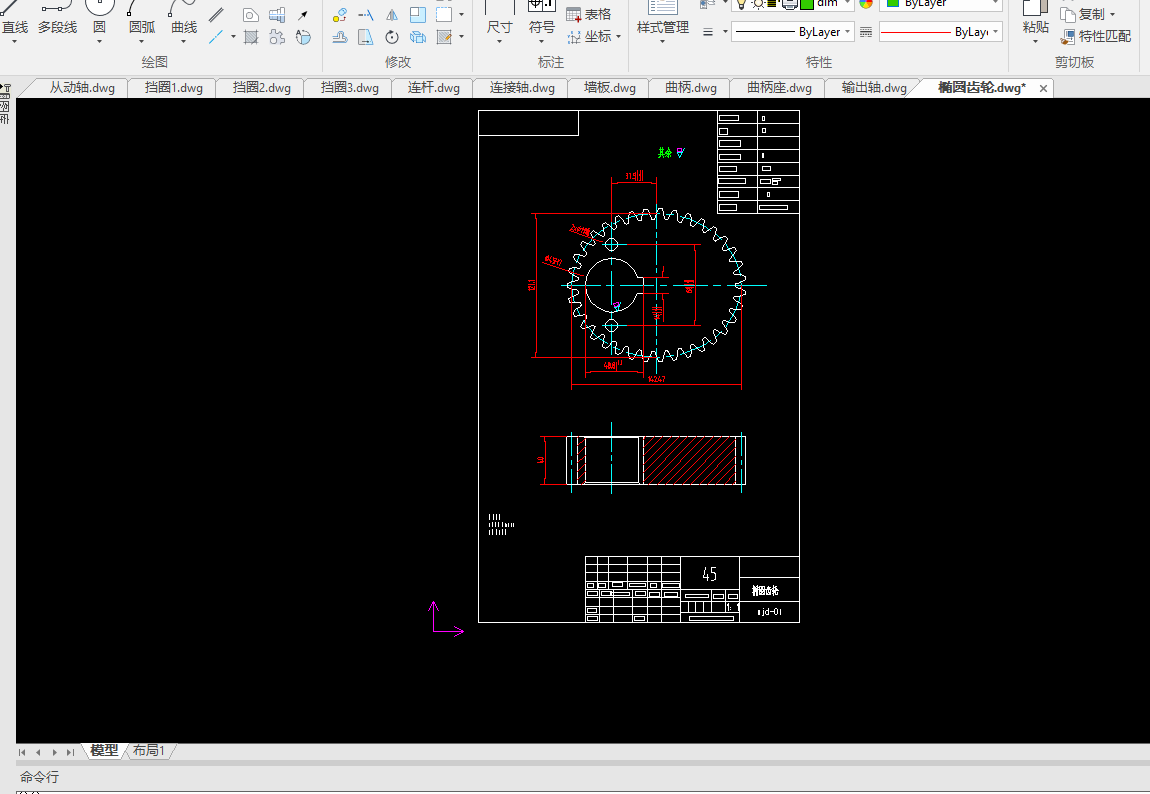Switch to the 连杆.dwg tab
This screenshot has width=1150, height=794.
pos(433,88)
